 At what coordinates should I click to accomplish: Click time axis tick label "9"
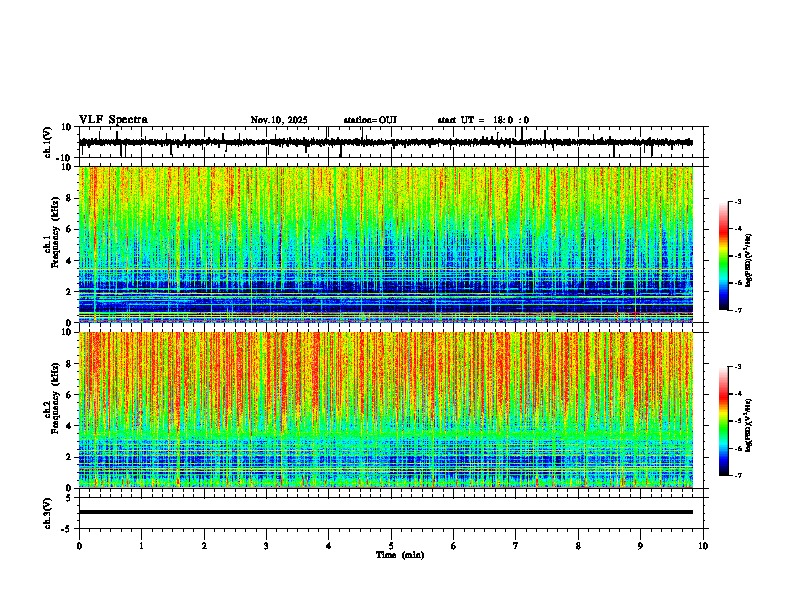[x=640, y=546]
